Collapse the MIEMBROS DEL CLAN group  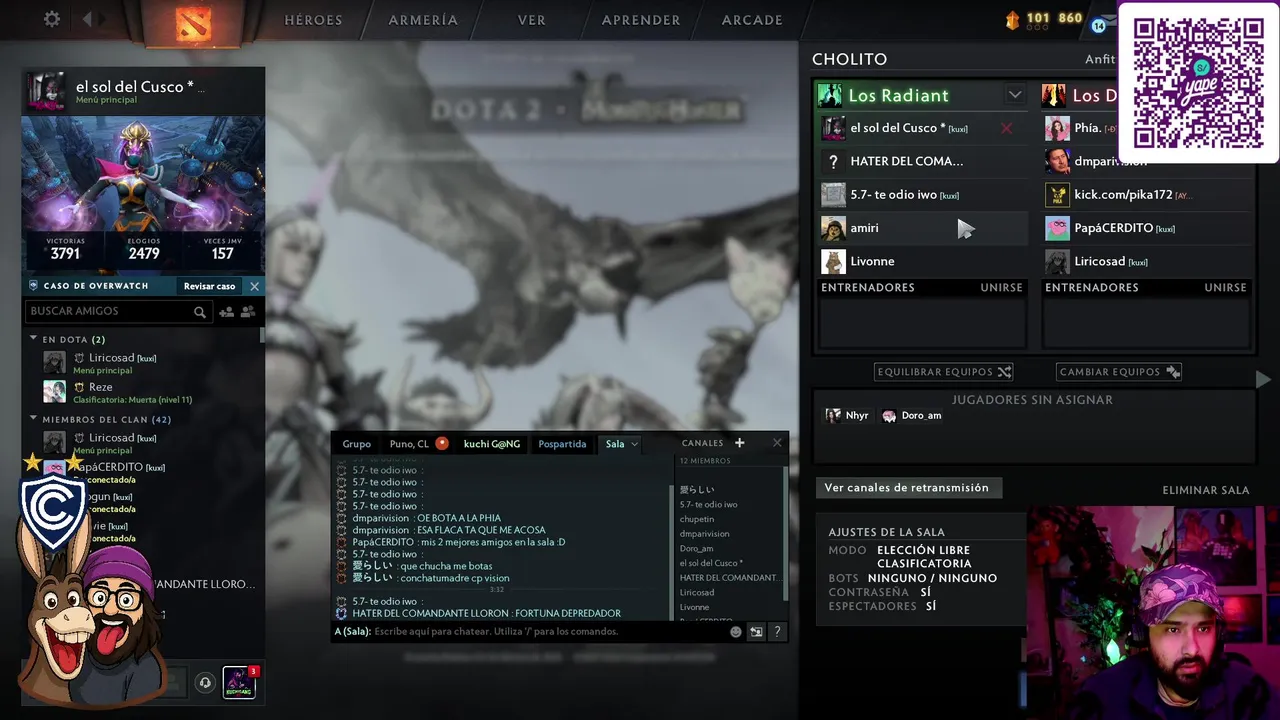[33, 419]
